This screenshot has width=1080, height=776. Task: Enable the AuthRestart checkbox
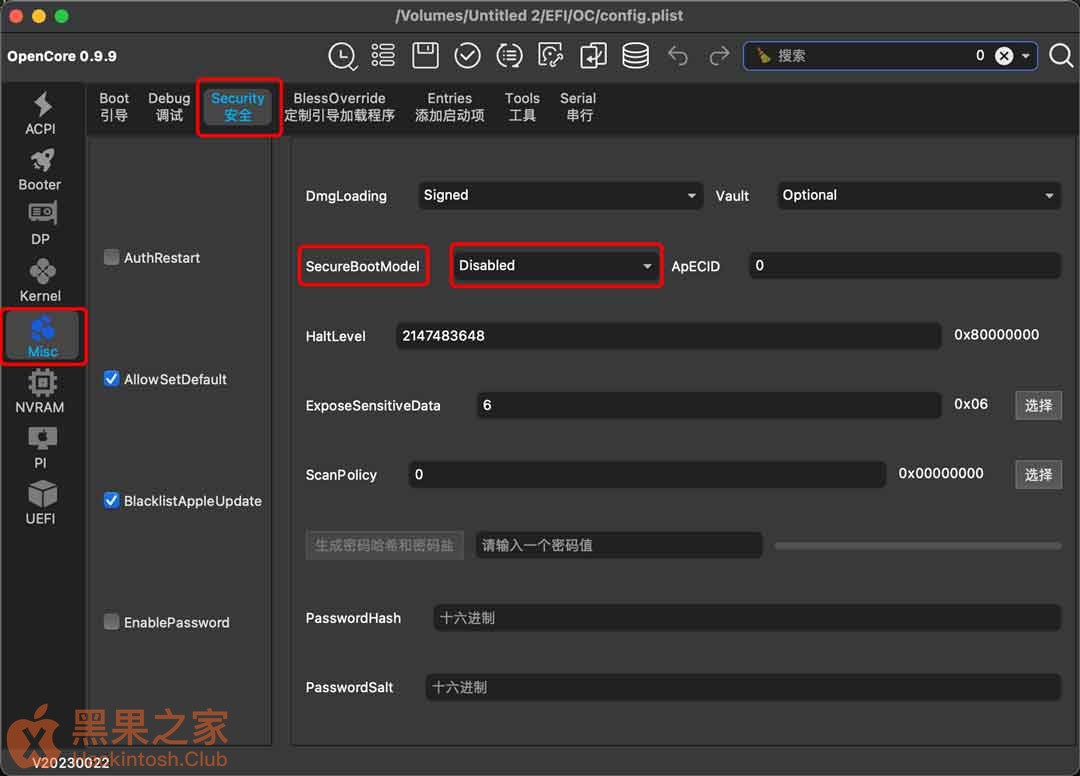[111, 258]
